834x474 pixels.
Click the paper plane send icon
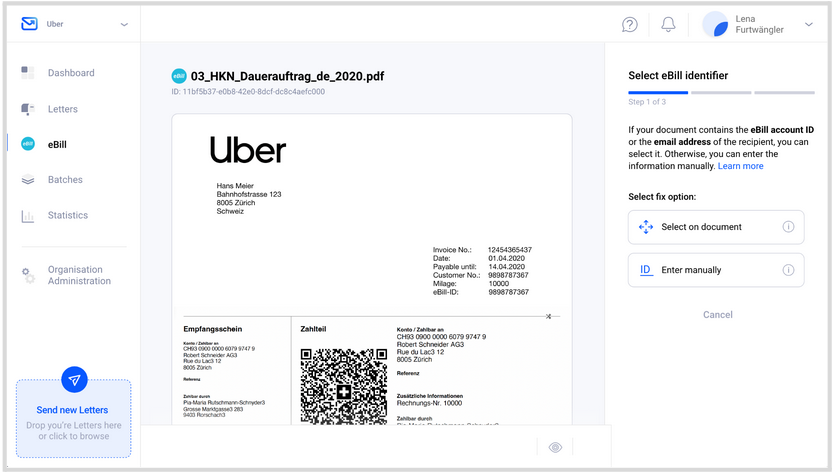pyautogui.click(x=74, y=380)
